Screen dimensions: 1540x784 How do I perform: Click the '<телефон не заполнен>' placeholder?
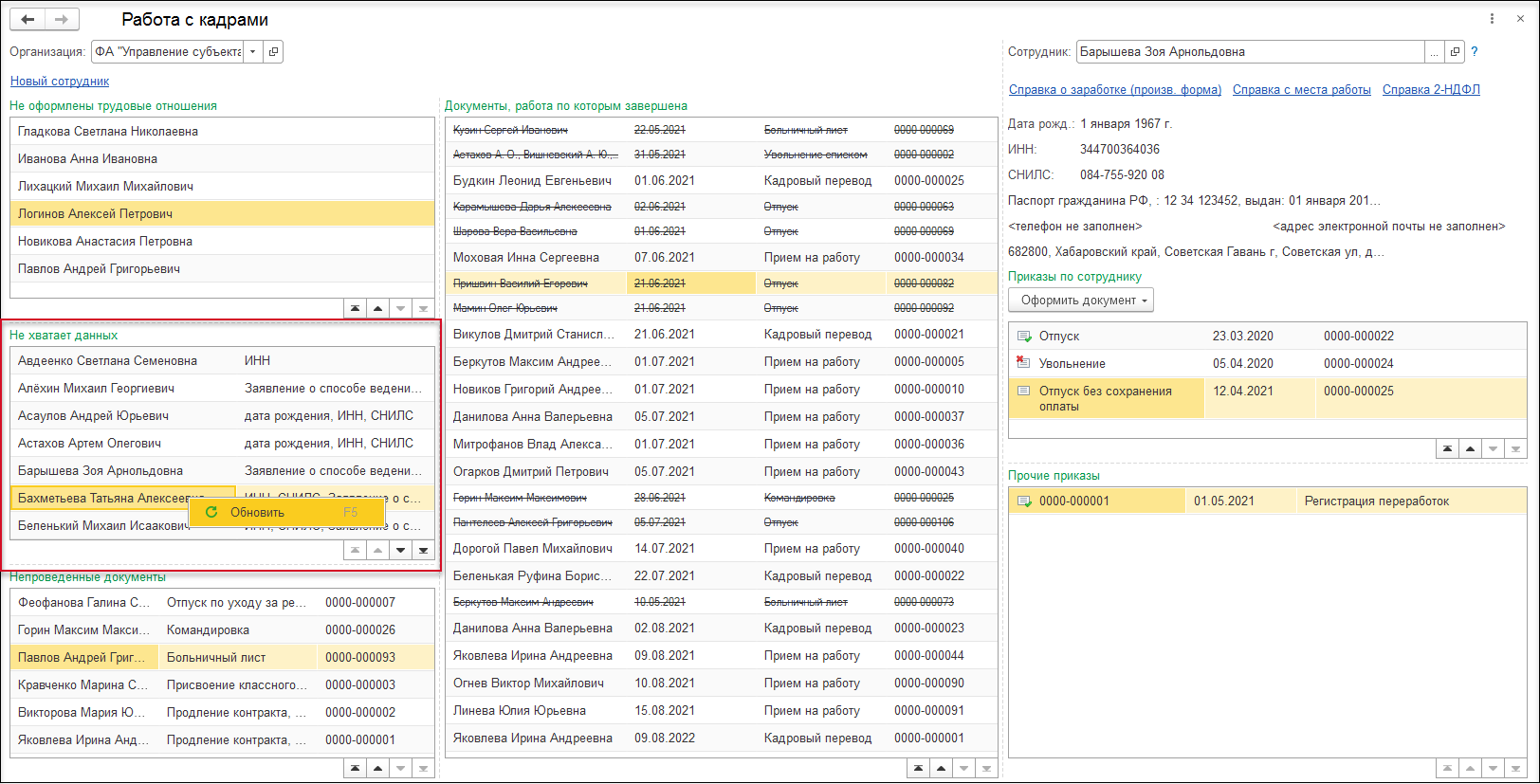(x=1075, y=227)
